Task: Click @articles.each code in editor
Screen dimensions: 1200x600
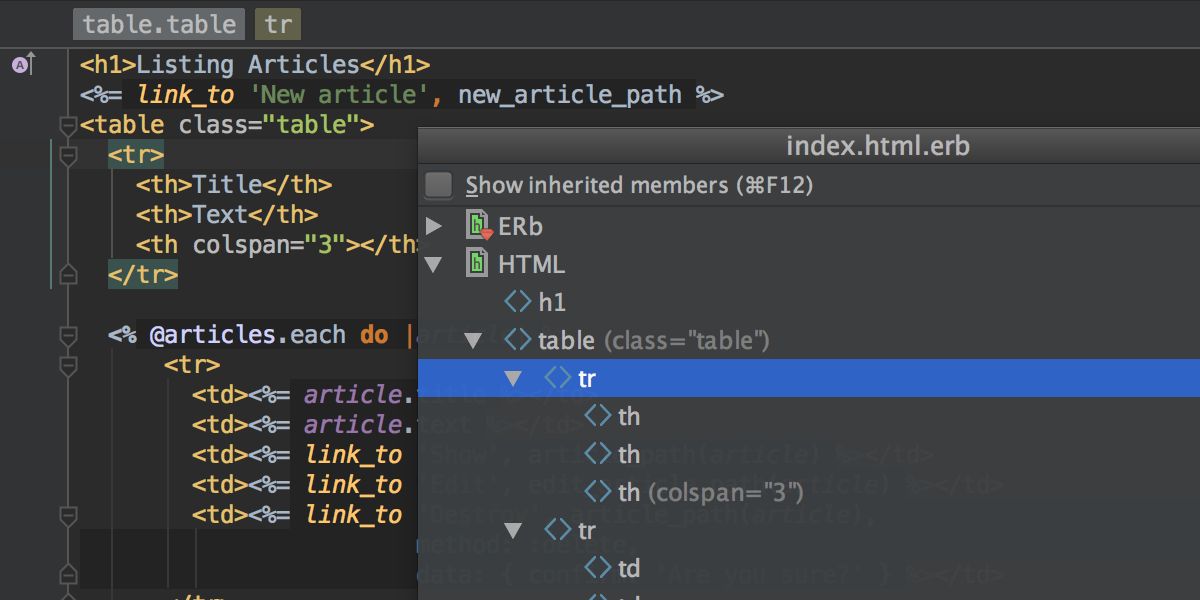Action: pyautogui.click(x=248, y=335)
